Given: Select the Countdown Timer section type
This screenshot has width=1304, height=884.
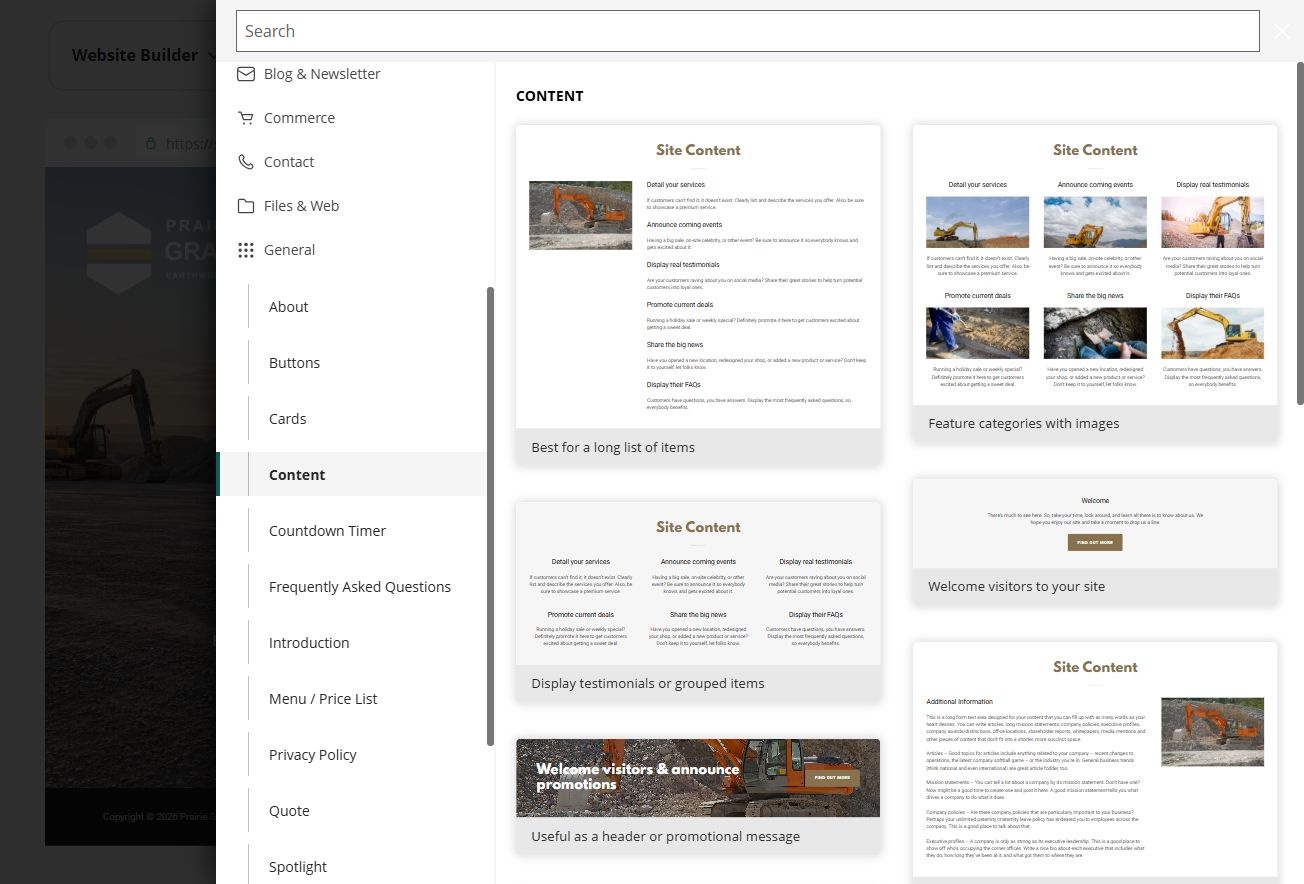Looking at the screenshot, I should point(327,531).
